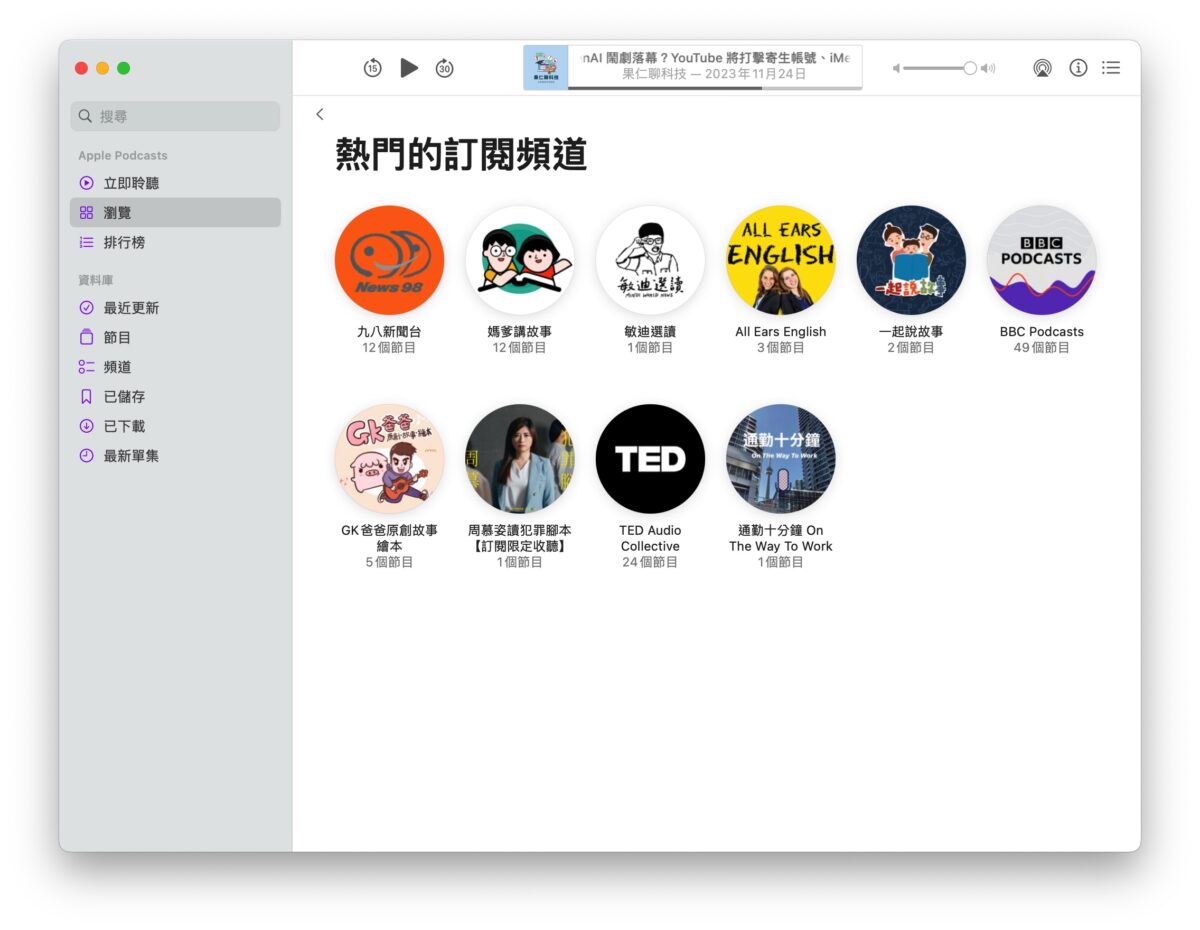Open the News98 九八新聞台 channel logo
The image size is (1200, 930).
(x=389, y=260)
